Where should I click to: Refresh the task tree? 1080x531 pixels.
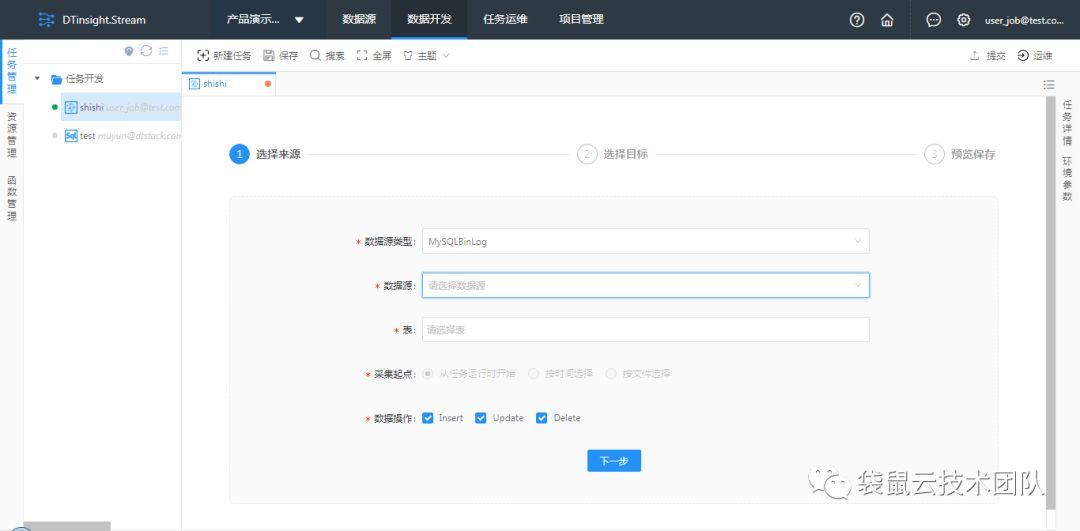click(146, 51)
